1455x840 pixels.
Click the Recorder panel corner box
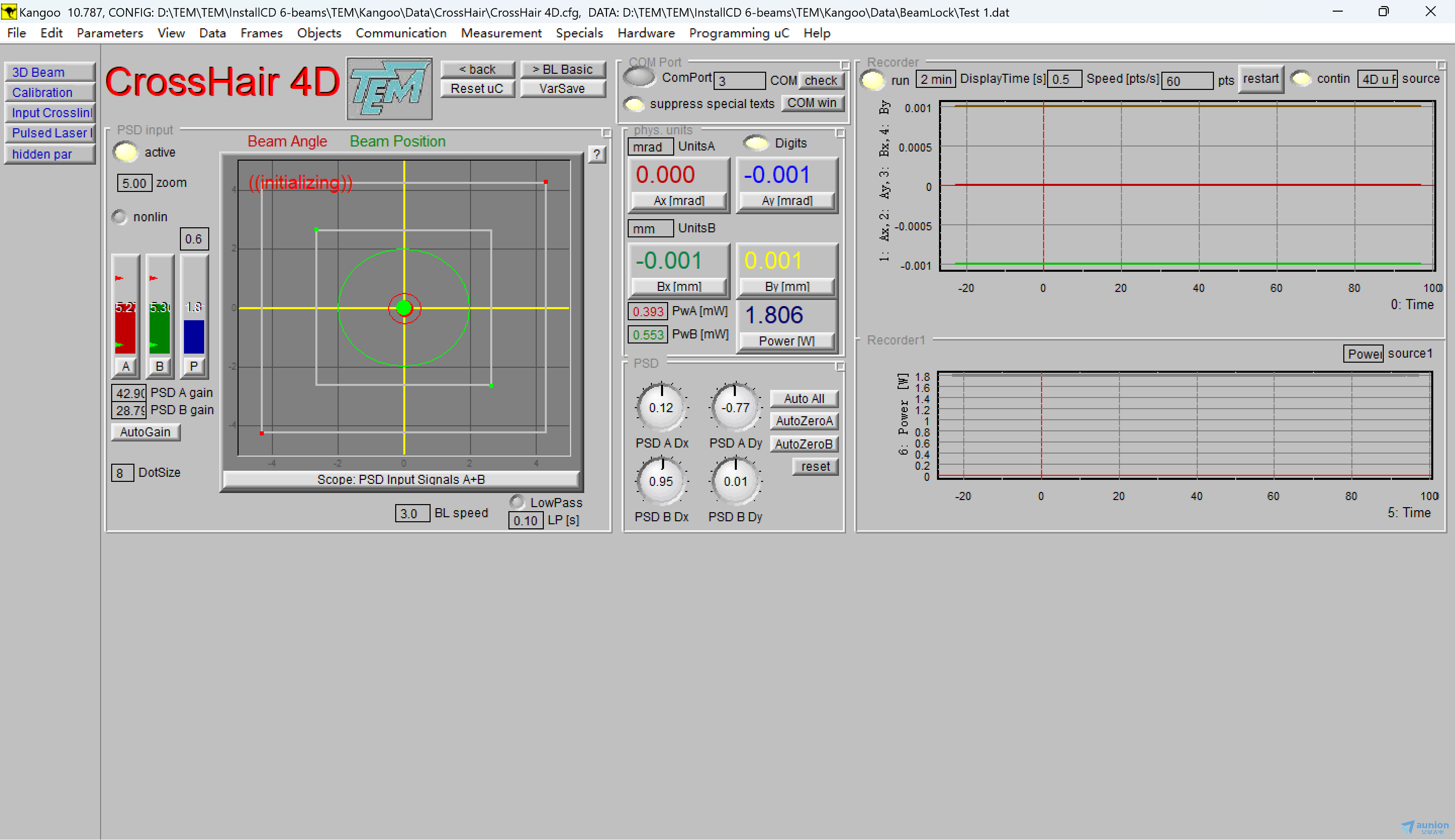[1441, 65]
